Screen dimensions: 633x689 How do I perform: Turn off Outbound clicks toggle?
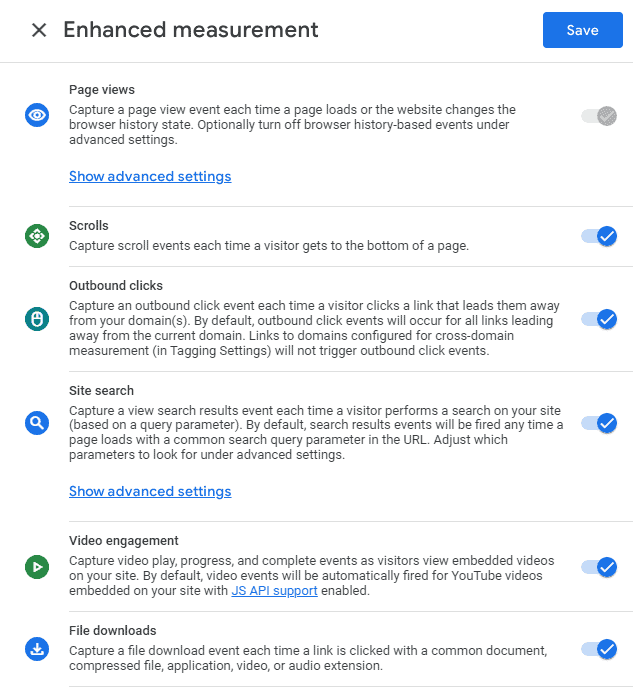pyautogui.click(x=599, y=320)
